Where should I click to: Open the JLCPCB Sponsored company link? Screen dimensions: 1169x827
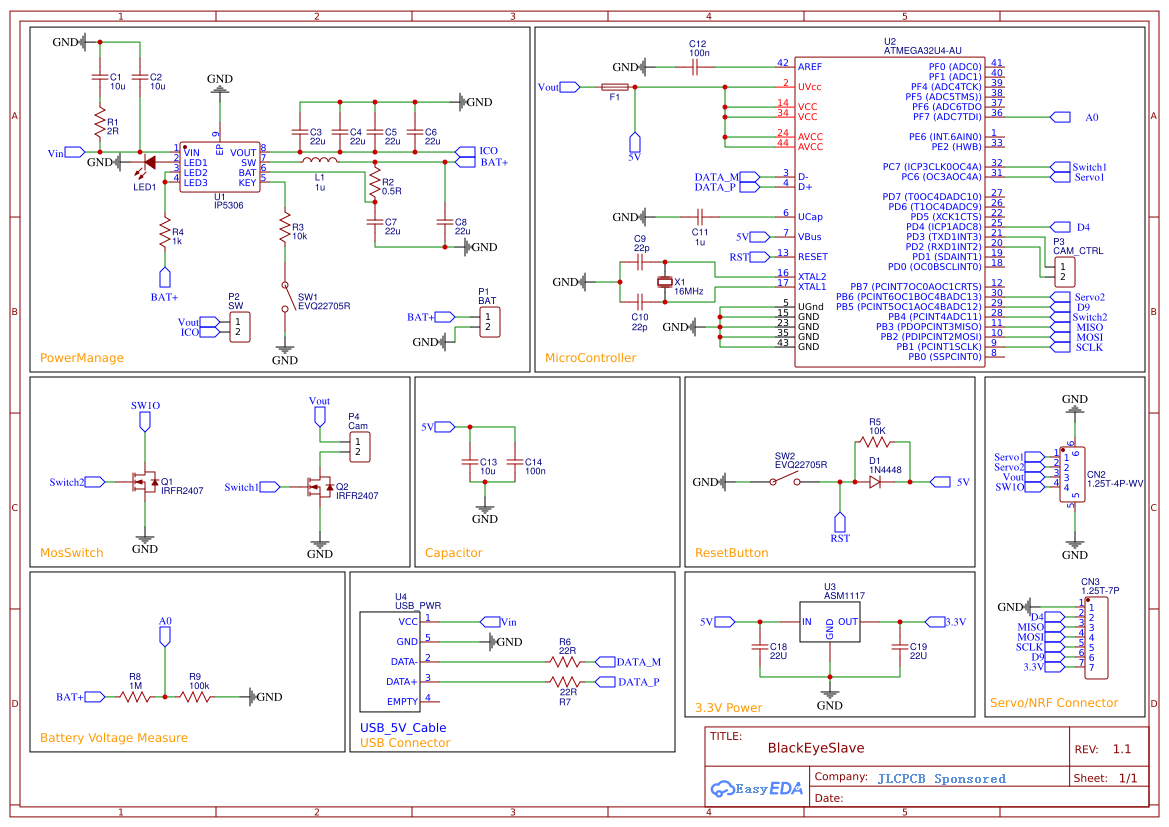[x=941, y=777]
